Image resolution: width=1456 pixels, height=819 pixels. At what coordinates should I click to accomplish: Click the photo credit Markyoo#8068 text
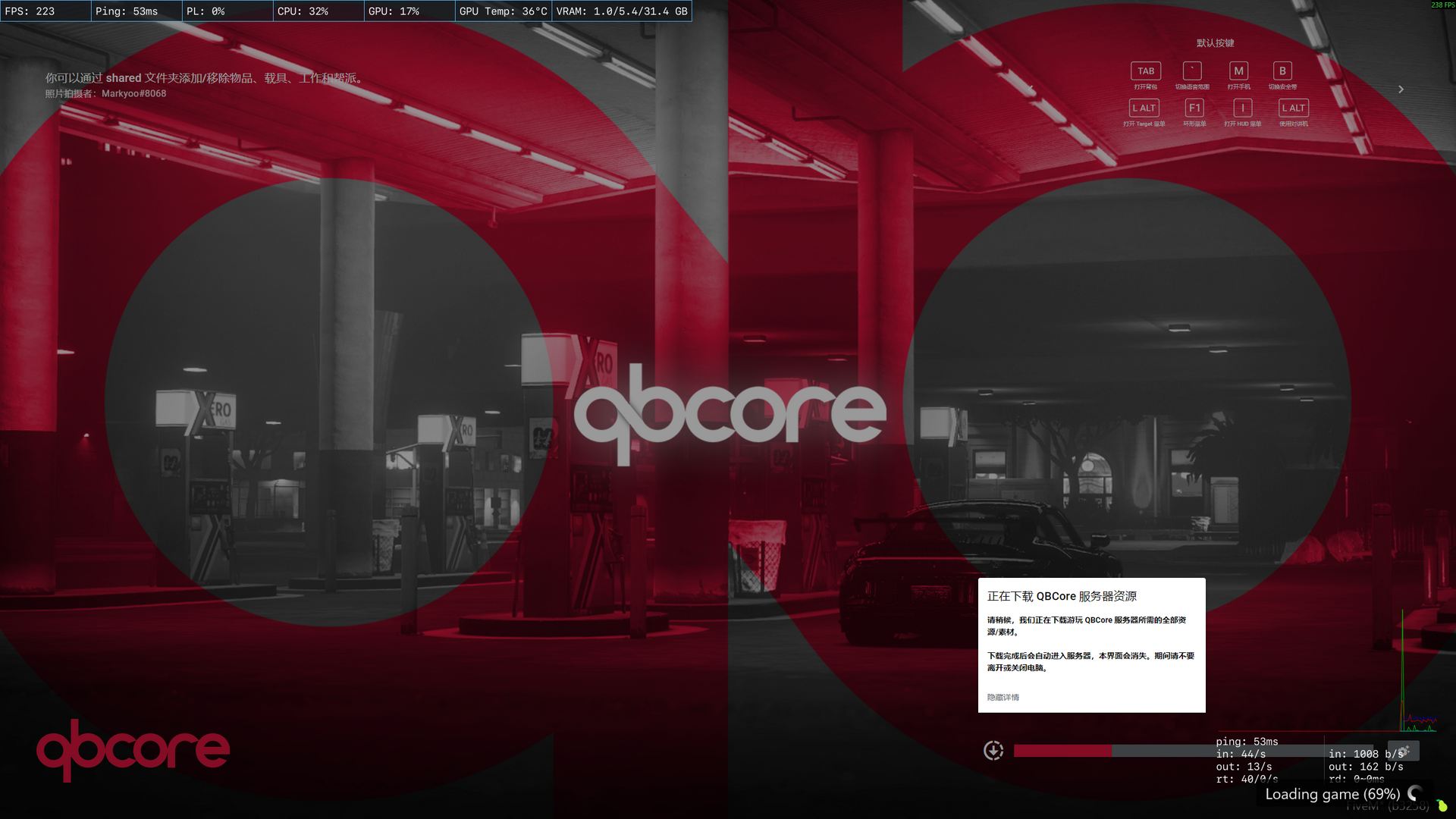(105, 94)
